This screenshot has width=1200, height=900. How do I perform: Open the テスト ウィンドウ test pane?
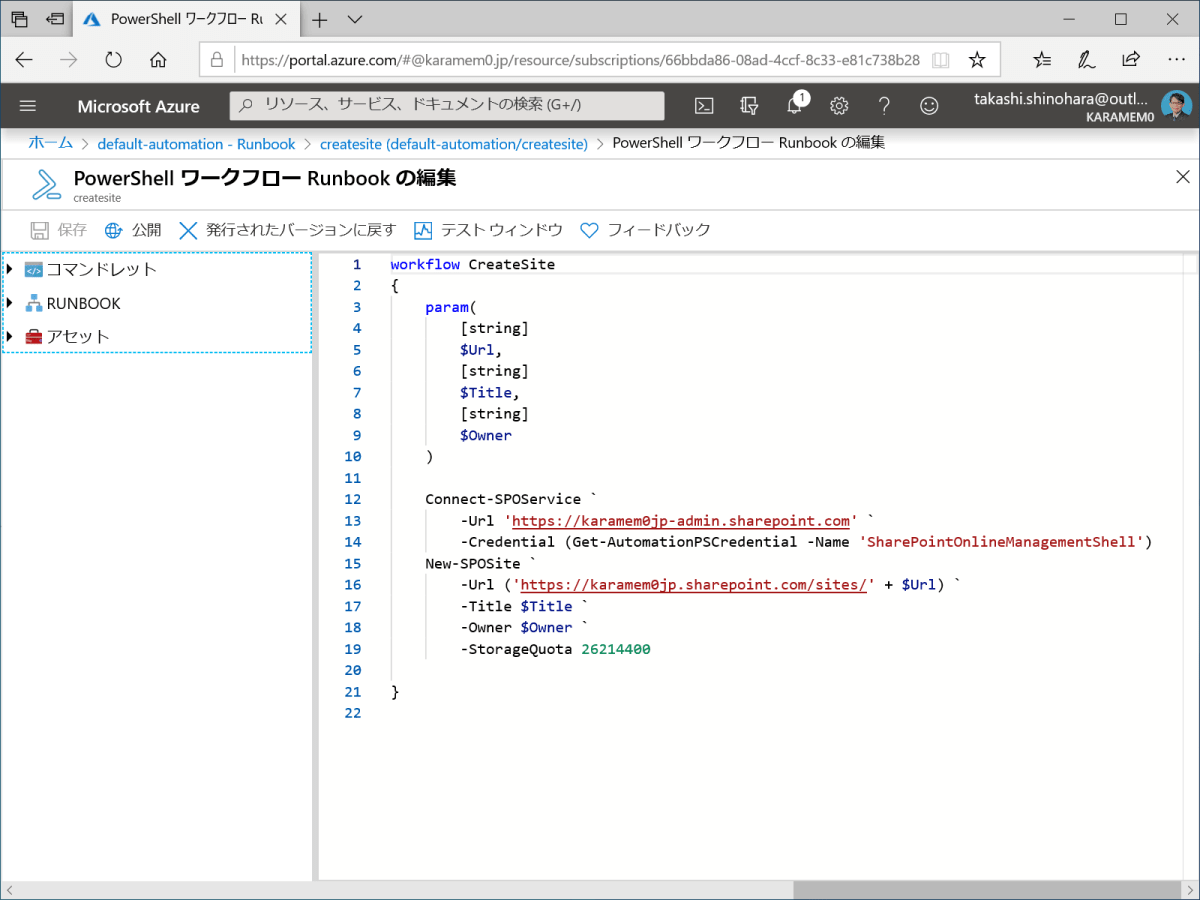pos(488,230)
